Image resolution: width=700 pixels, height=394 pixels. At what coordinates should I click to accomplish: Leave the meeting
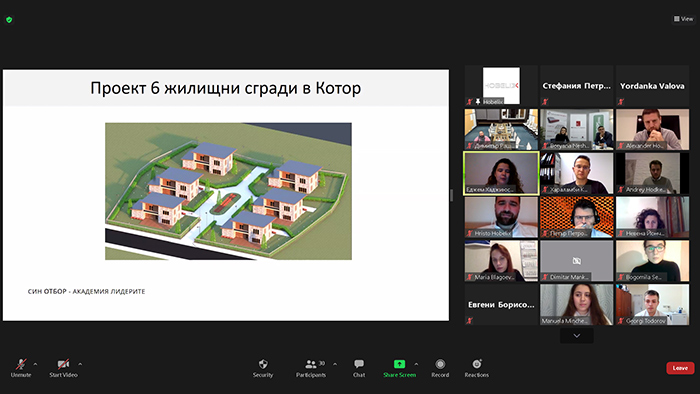click(680, 368)
